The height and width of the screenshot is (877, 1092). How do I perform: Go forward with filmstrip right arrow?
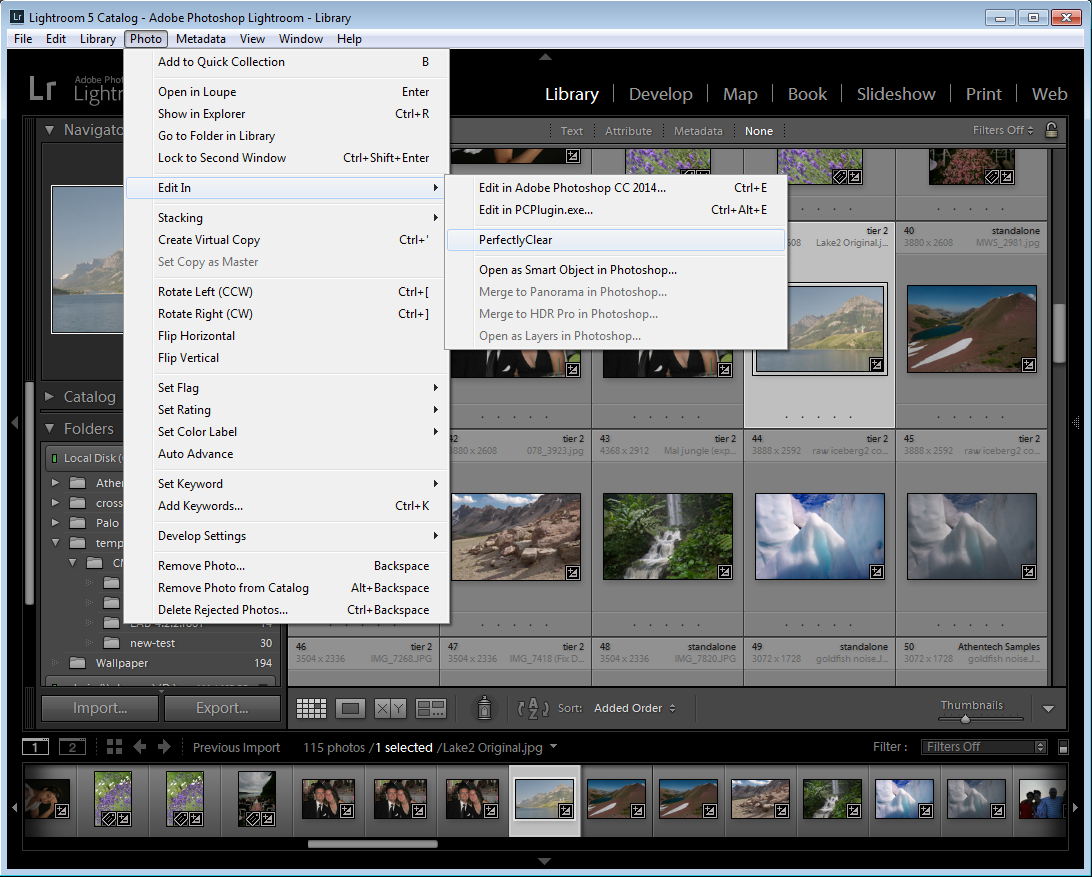click(x=164, y=747)
